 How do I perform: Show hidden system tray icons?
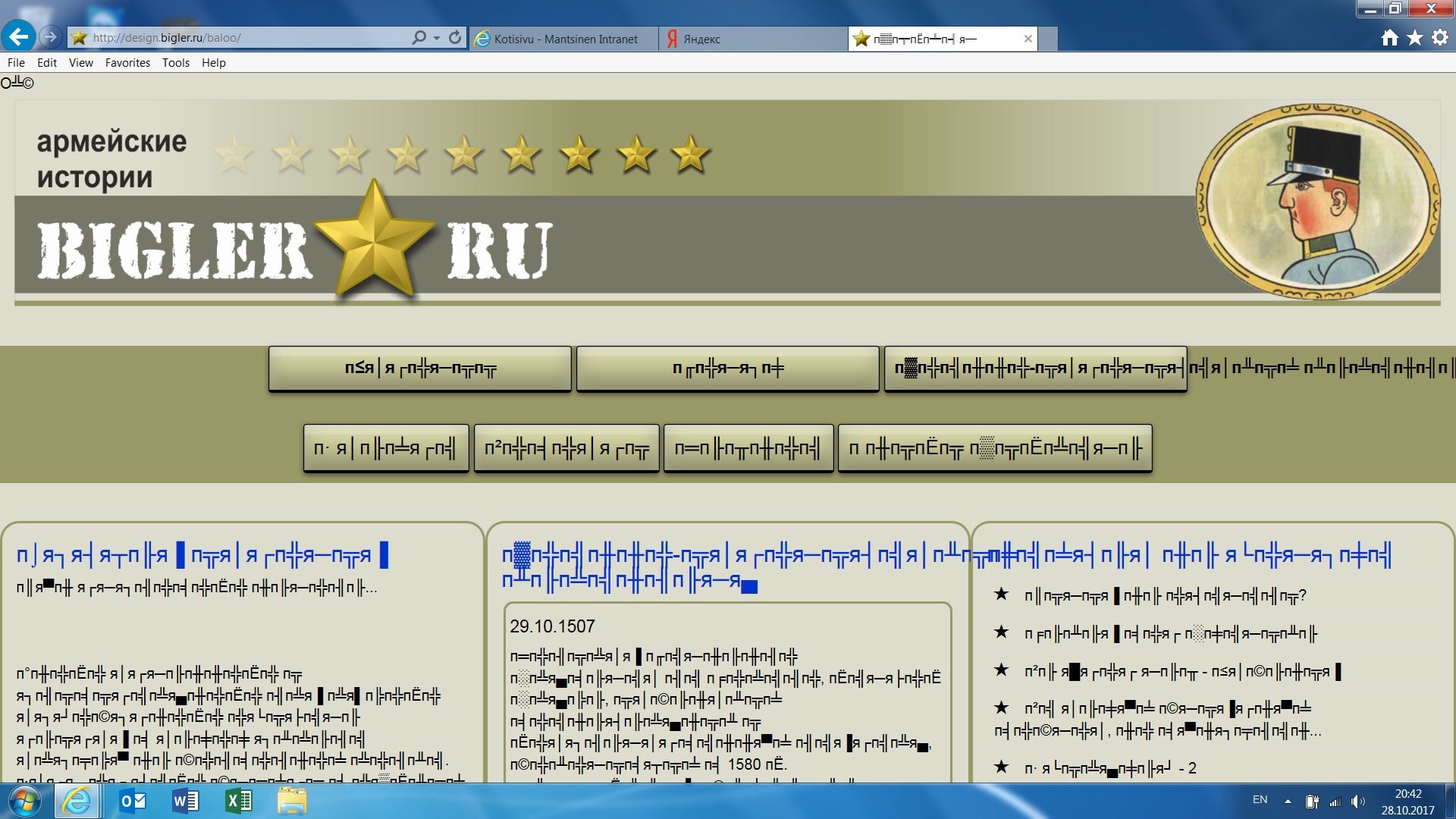point(1288,801)
